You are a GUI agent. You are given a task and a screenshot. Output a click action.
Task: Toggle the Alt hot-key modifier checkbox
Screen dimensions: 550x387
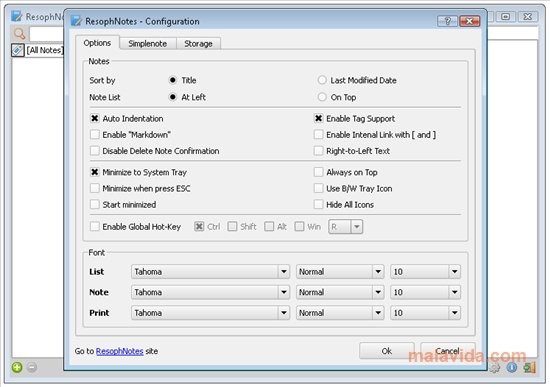(269, 227)
